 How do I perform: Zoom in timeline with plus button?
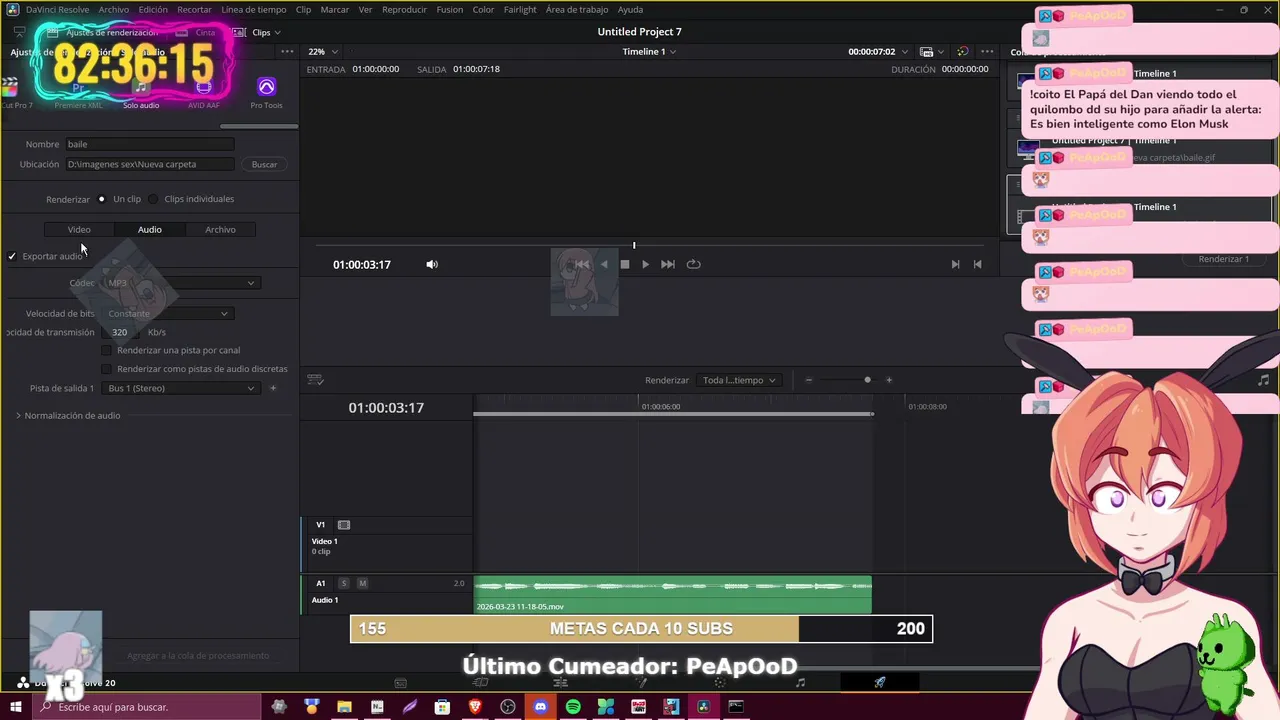click(889, 380)
